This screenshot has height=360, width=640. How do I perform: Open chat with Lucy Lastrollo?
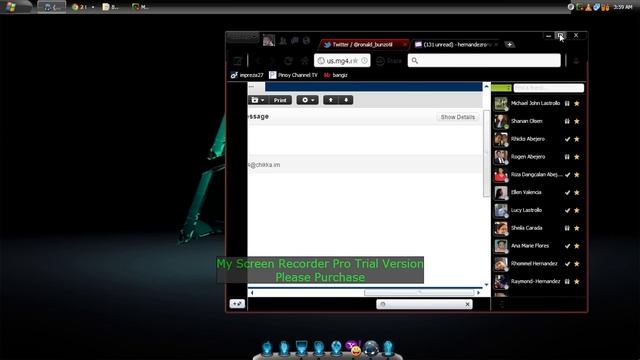527,210
